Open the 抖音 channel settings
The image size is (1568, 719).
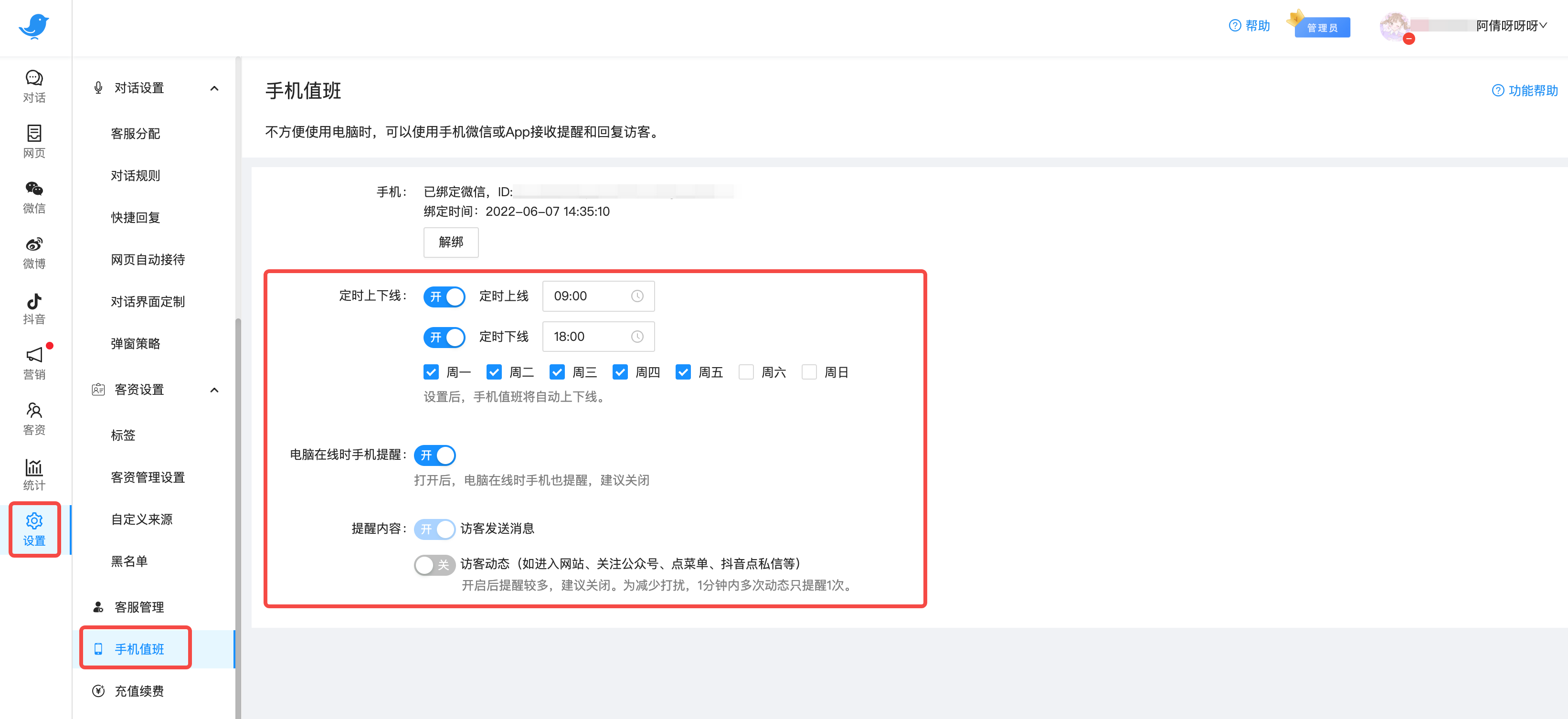[33, 307]
